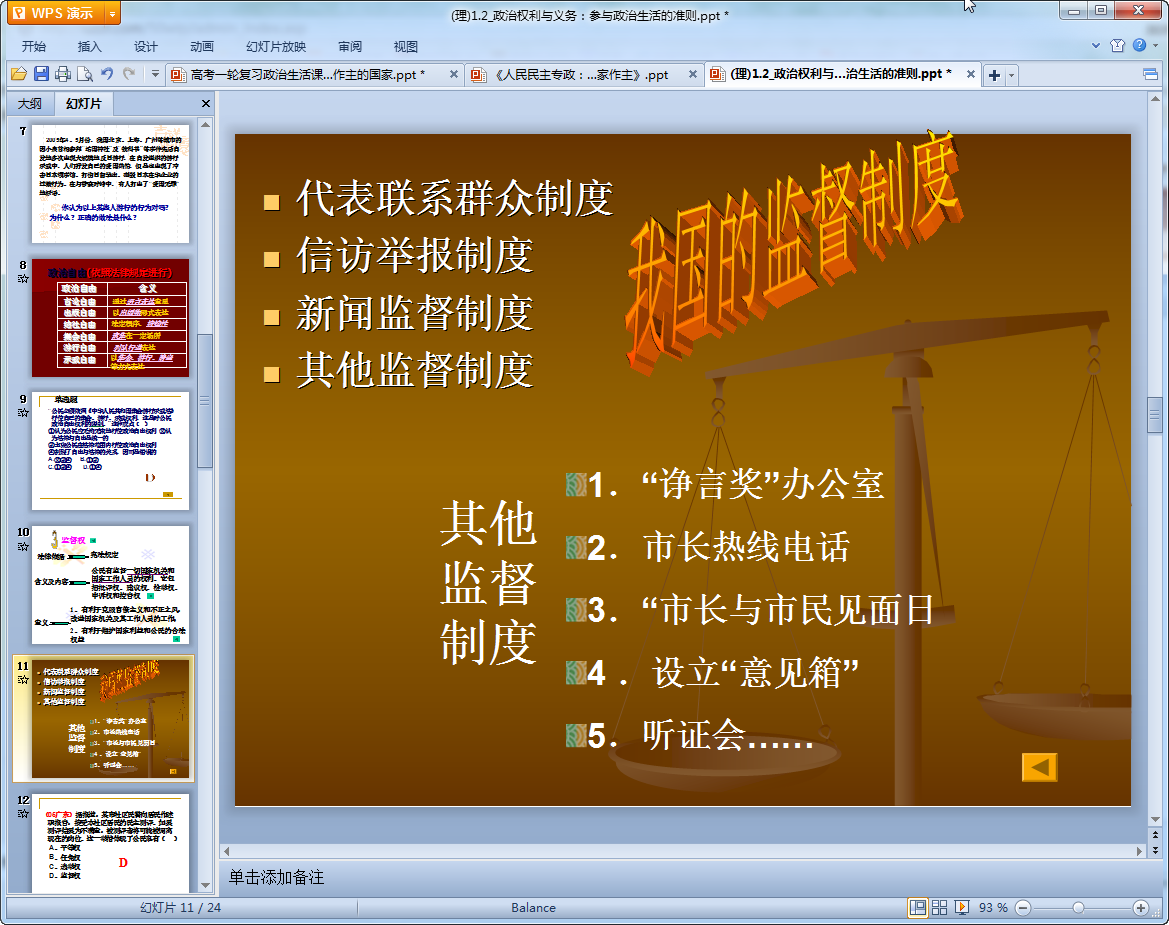Undo the last action

tap(107, 74)
